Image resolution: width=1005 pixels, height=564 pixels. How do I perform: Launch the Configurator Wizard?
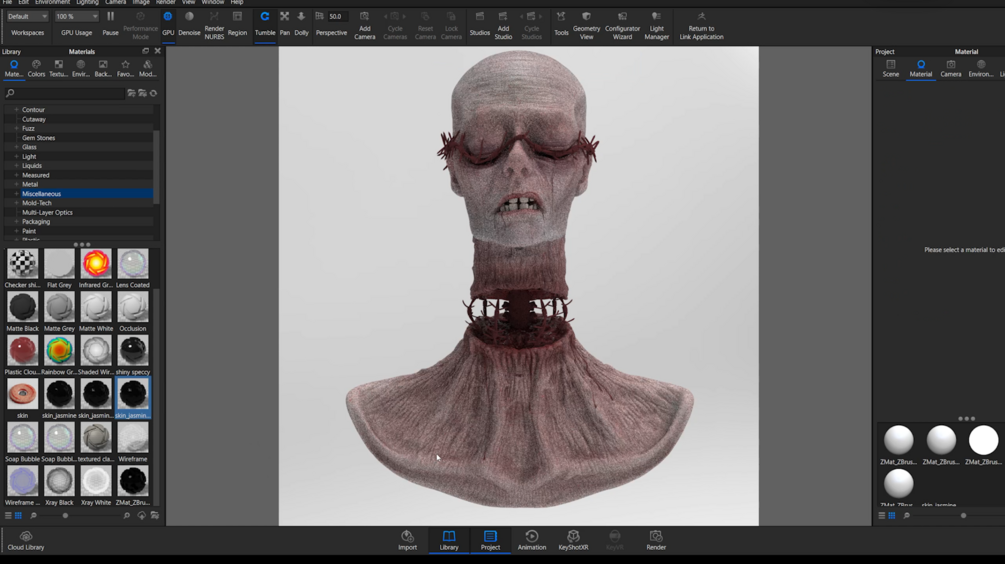pyautogui.click(x=622, y=26)
